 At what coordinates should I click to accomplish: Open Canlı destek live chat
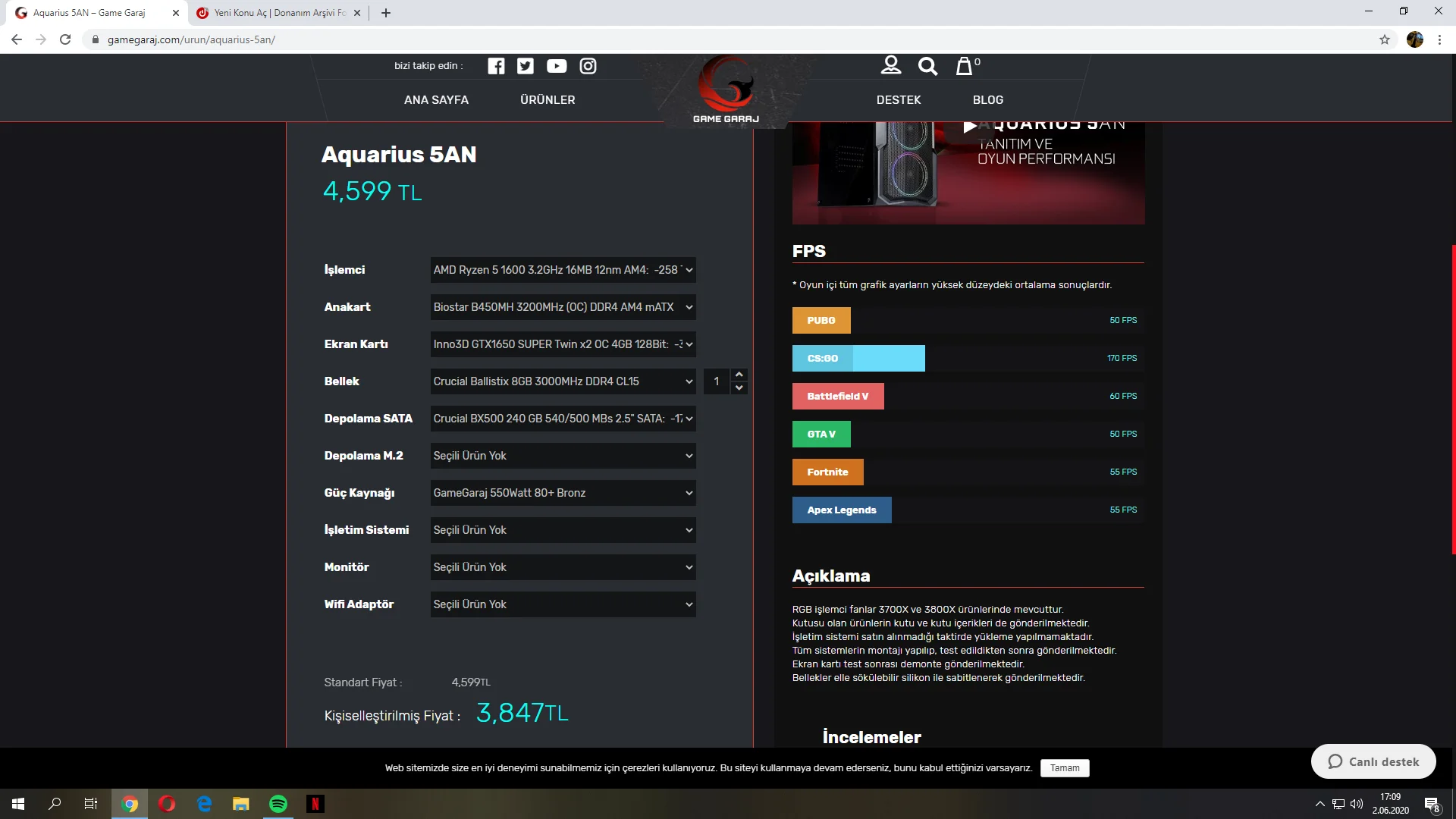(x=1373, y=761)
